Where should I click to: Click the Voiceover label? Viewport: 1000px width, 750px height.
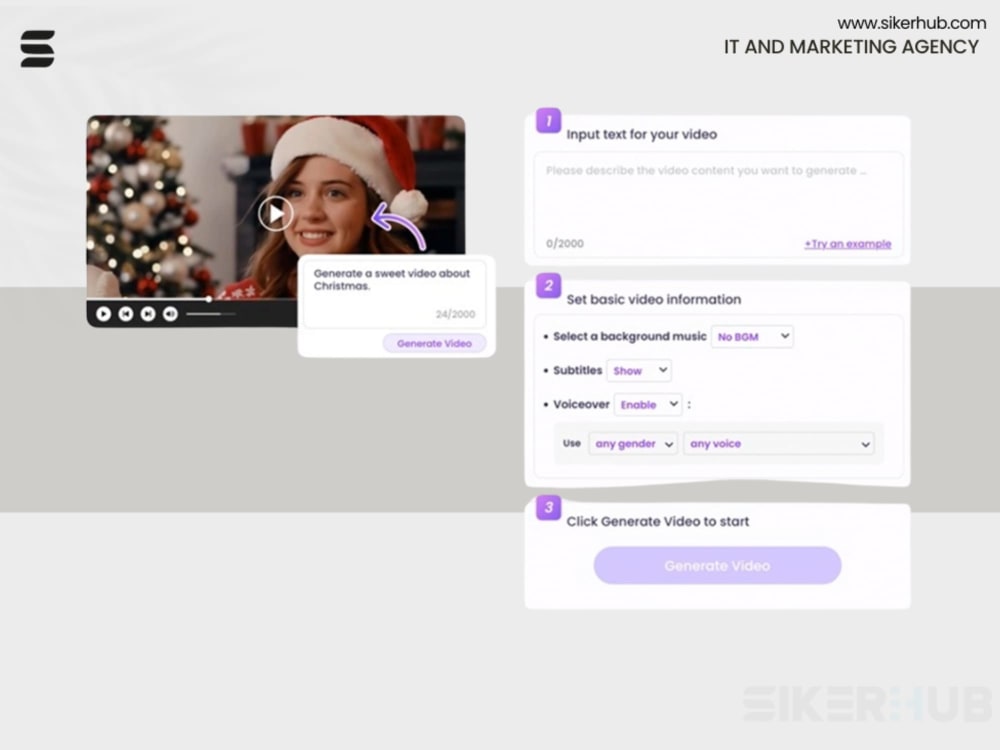click(x=581, y=404)
